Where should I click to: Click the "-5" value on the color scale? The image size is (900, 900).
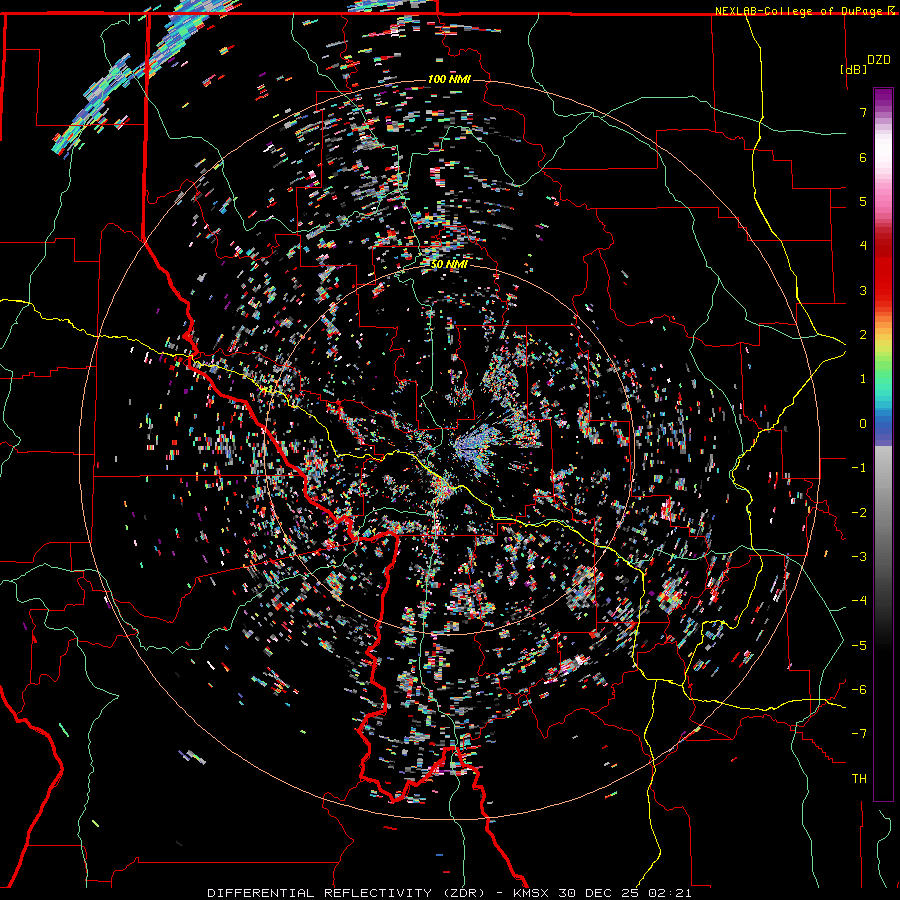point(859,645)
